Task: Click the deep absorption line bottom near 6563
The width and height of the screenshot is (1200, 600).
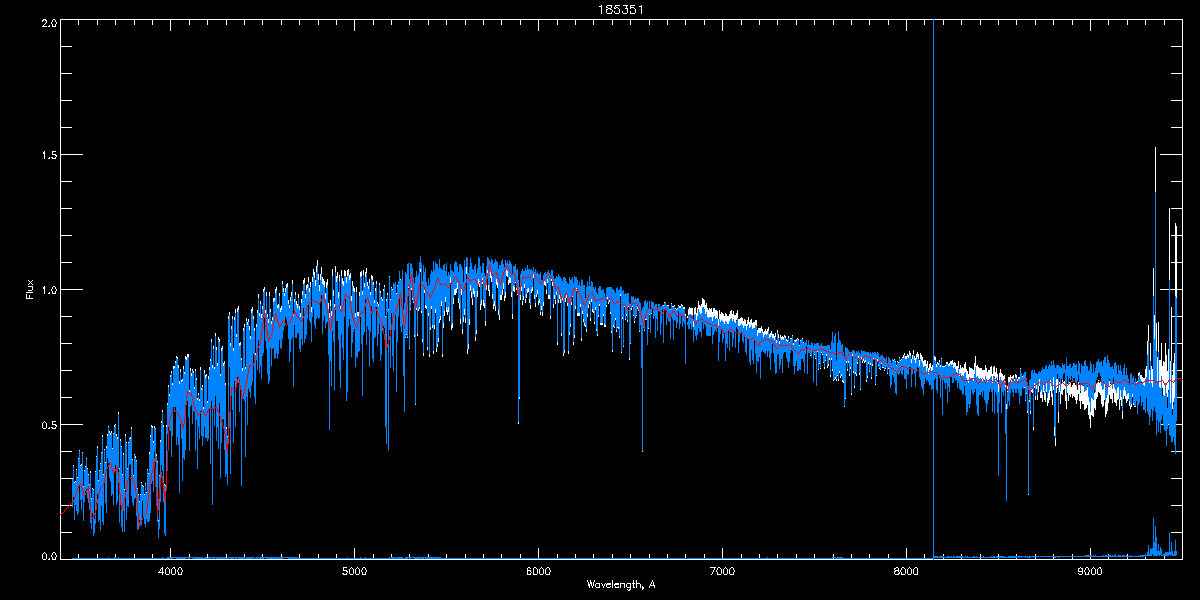Action: click(x=642, y=450)
